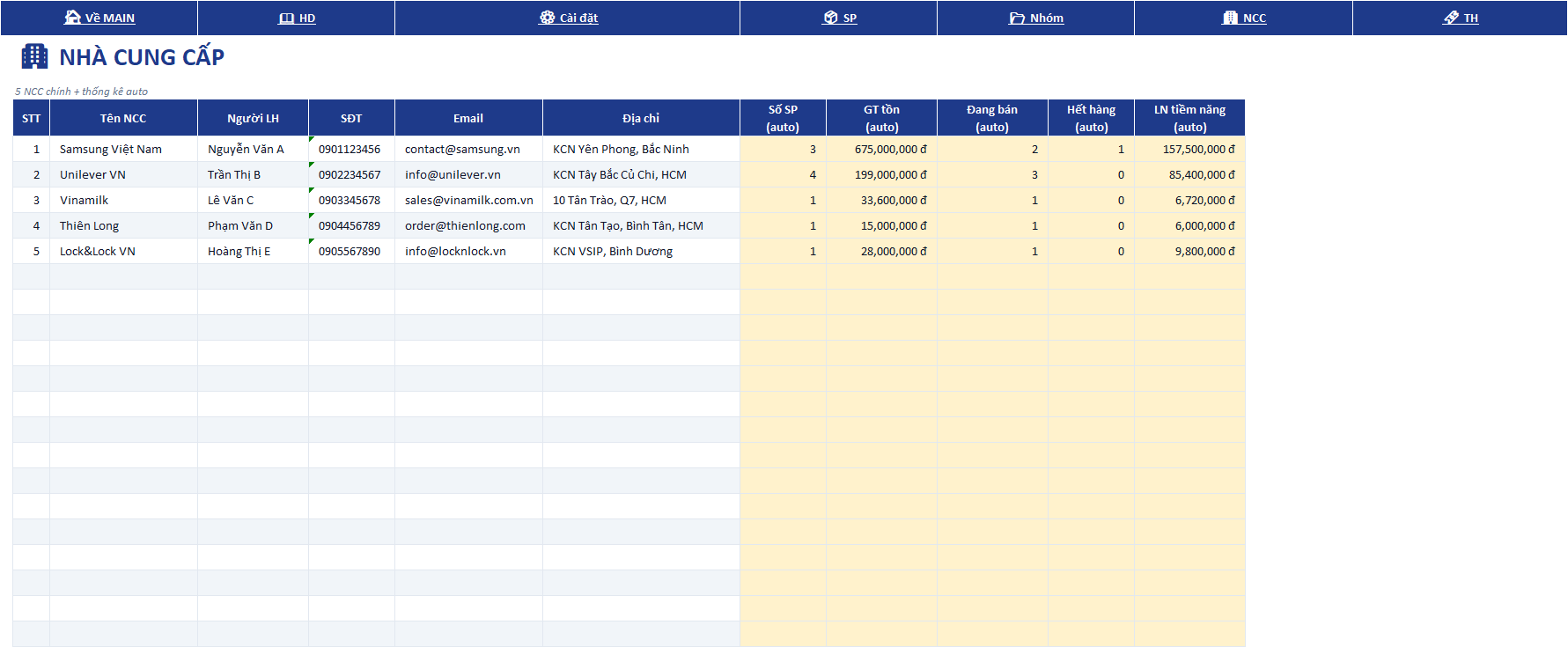Select the LN tiềm năng (auto) header
Viewport: 1568px width, 647px height.
pos(1189,118)
